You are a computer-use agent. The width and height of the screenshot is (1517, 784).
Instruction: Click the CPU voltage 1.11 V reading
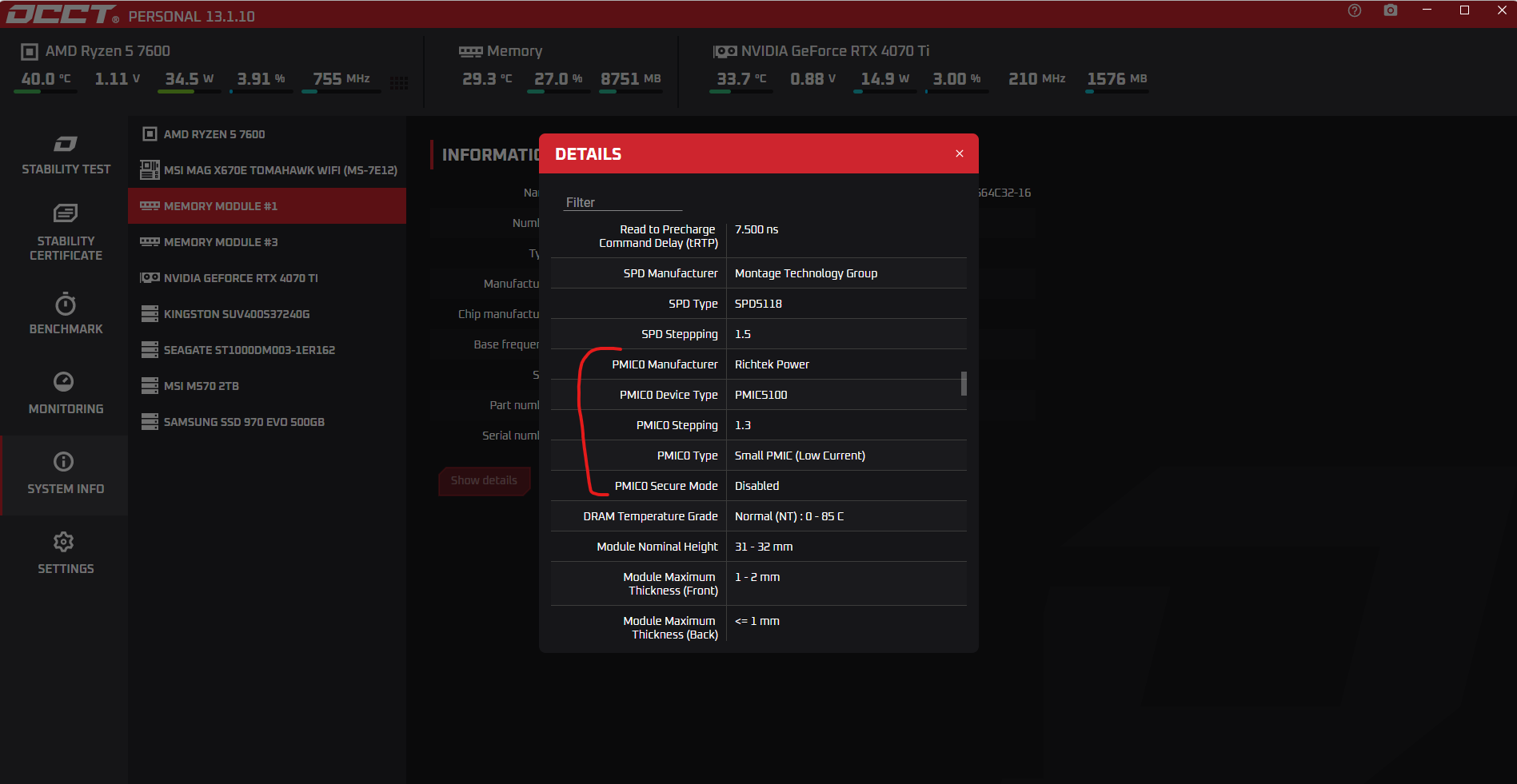coord(118,79)
